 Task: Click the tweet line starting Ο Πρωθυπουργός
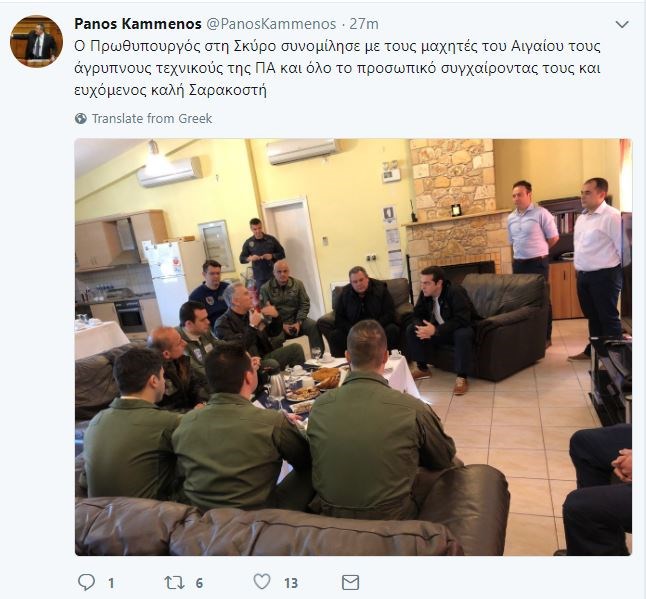click(x=337, y=46)
